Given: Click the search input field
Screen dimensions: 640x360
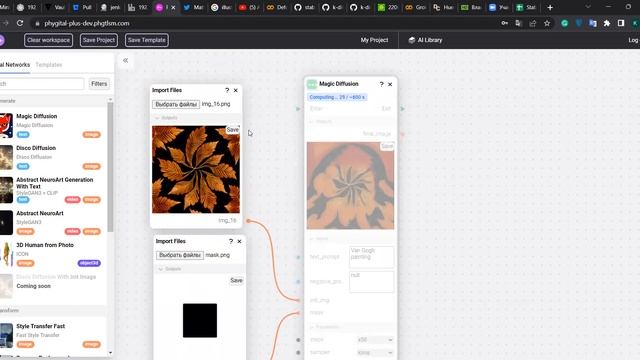Looking at the screenshot, I should 42,84.
